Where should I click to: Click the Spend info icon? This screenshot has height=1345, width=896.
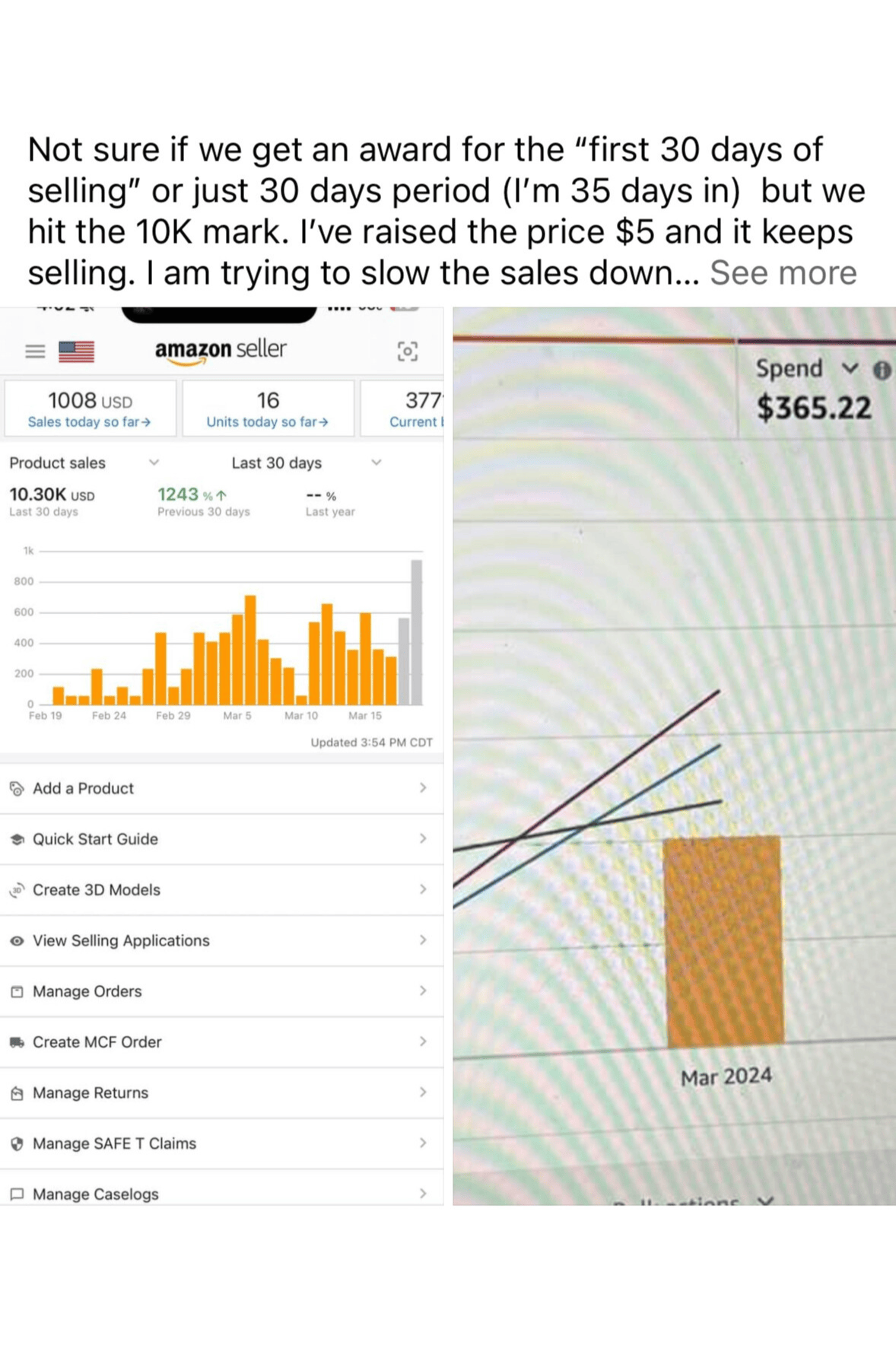pyautogui.click(x=882, y=370)
